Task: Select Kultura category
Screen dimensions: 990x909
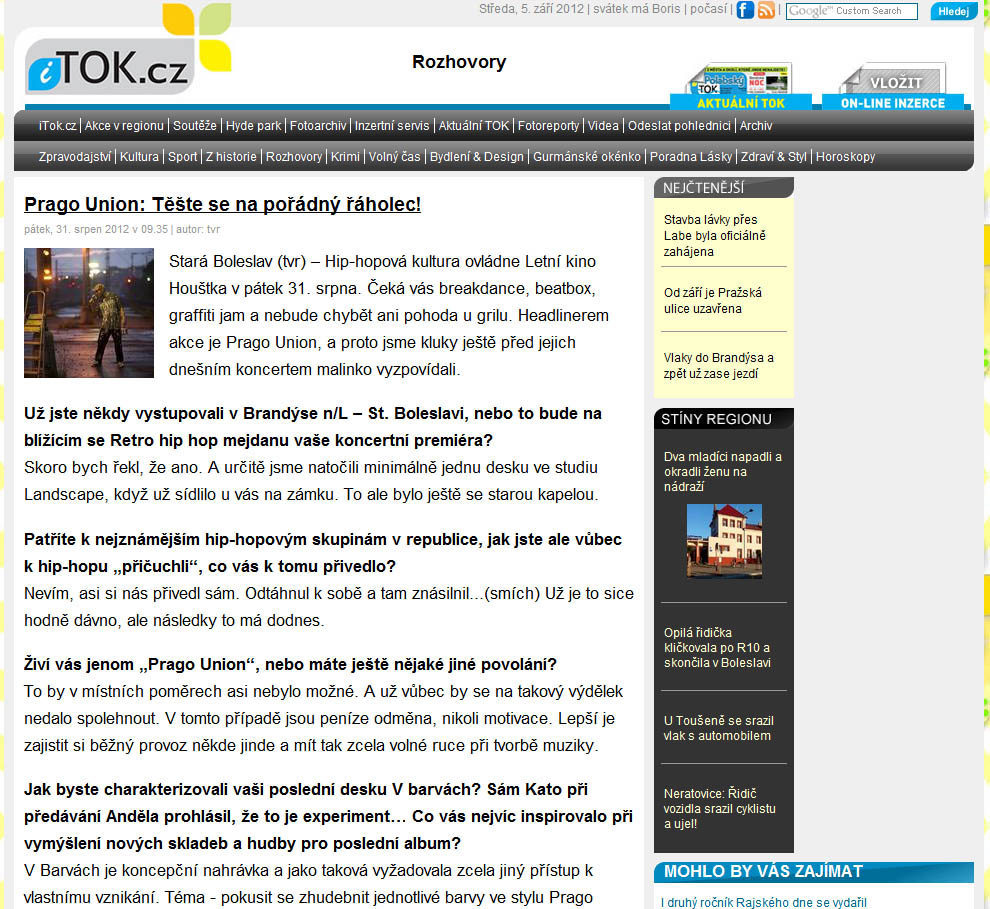Action: click(x=139, y=157)
